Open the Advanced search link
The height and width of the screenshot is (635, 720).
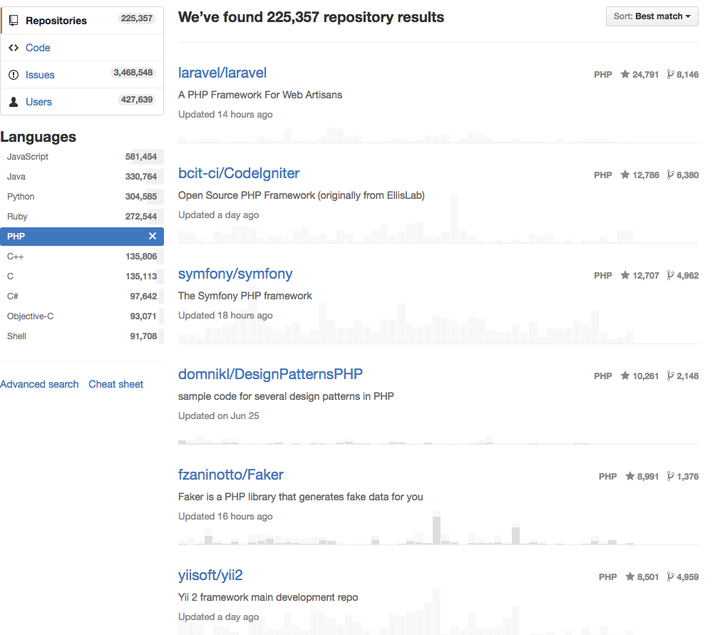39,384
